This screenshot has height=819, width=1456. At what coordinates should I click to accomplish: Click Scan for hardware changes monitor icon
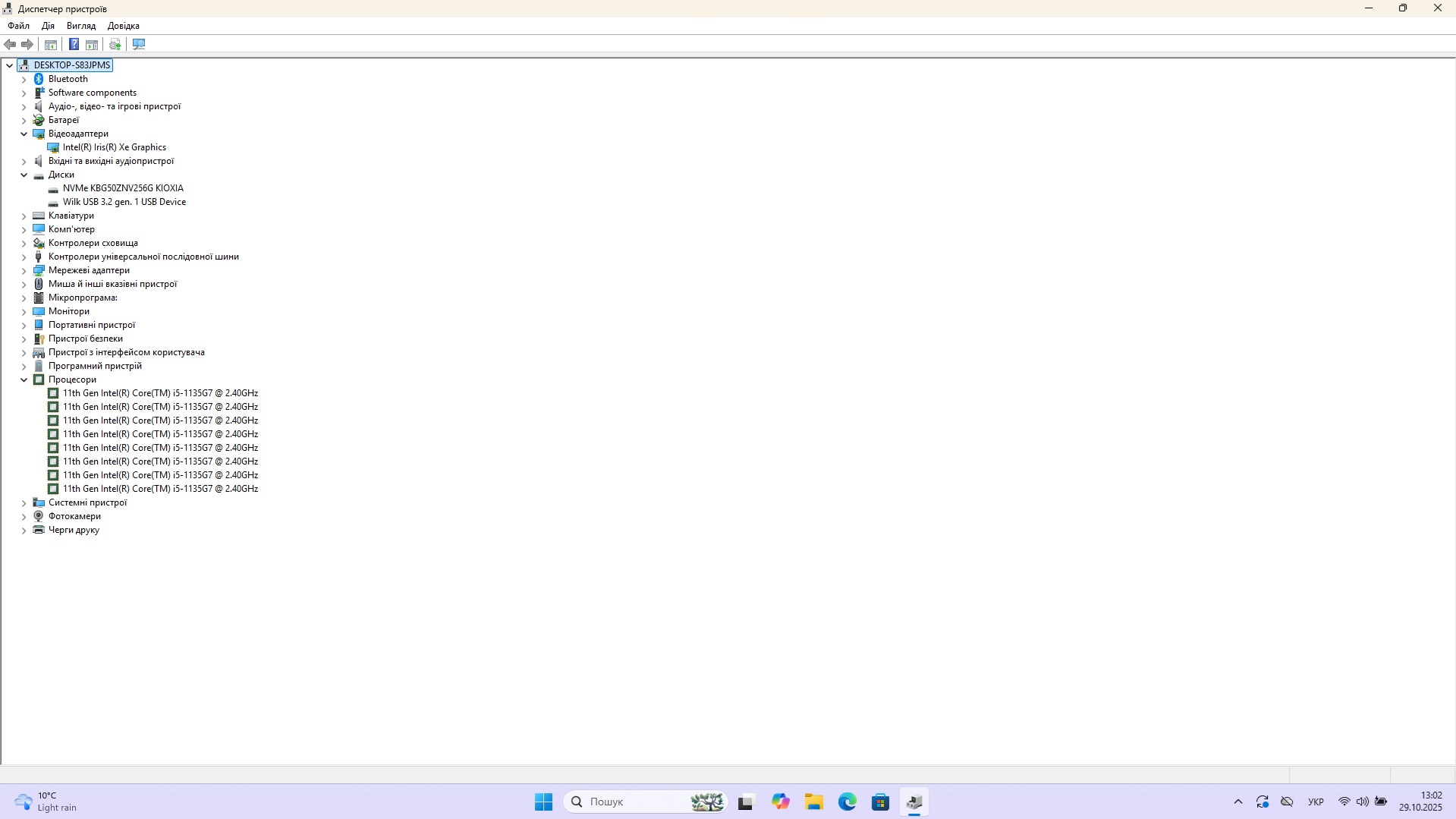point(139,44)
